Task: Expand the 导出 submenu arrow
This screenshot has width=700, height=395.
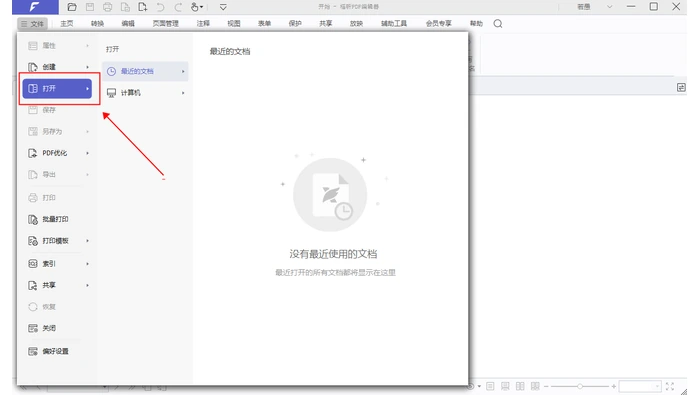Action: click(x=88, y=175)
